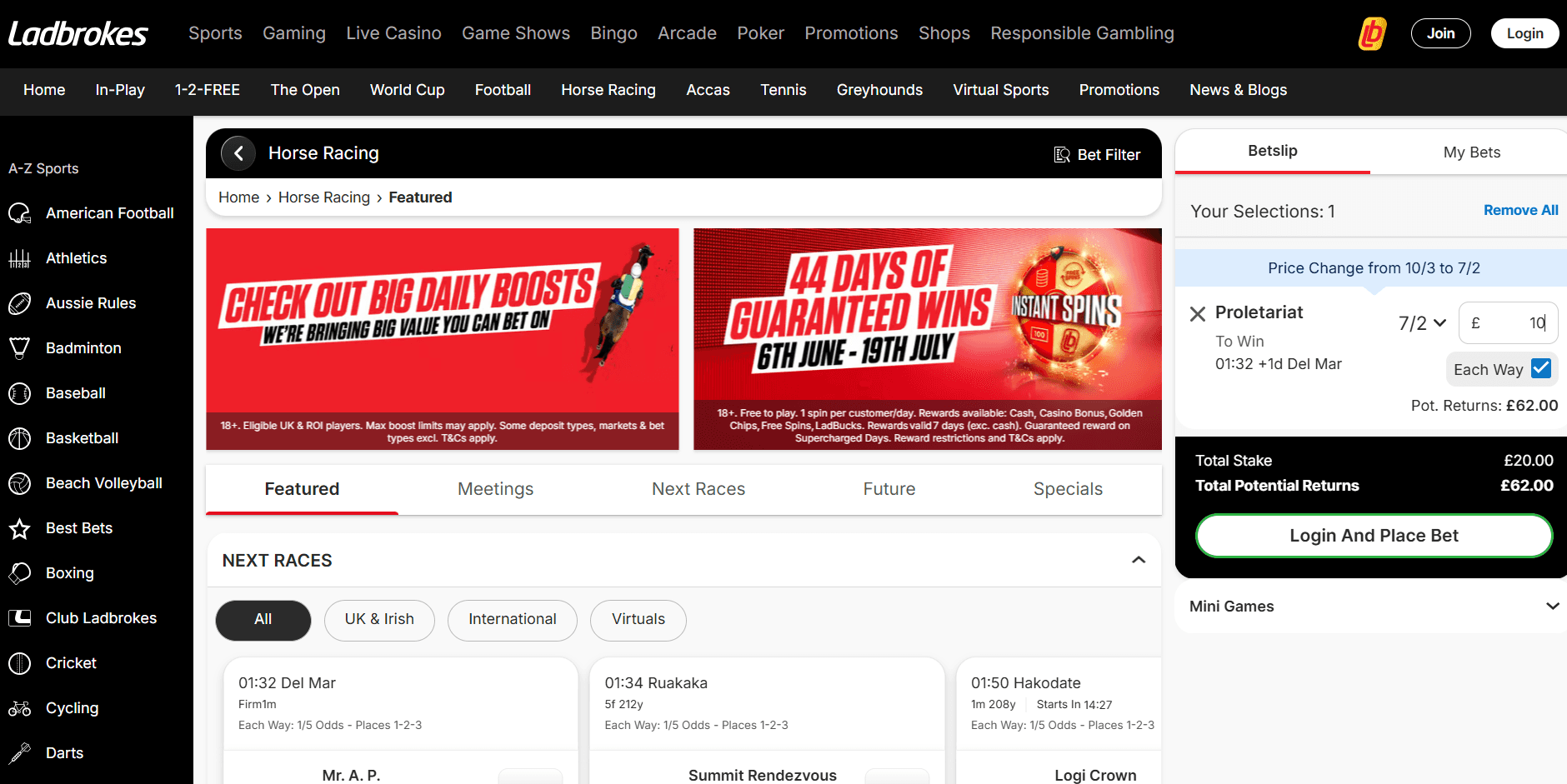Click the Bet Filter label
The image size is (1567, 784).
1109,155
